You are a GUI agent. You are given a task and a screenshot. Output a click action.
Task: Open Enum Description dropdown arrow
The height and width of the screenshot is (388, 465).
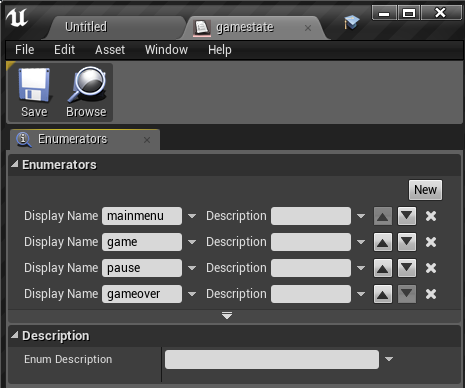tap(389, 359)
